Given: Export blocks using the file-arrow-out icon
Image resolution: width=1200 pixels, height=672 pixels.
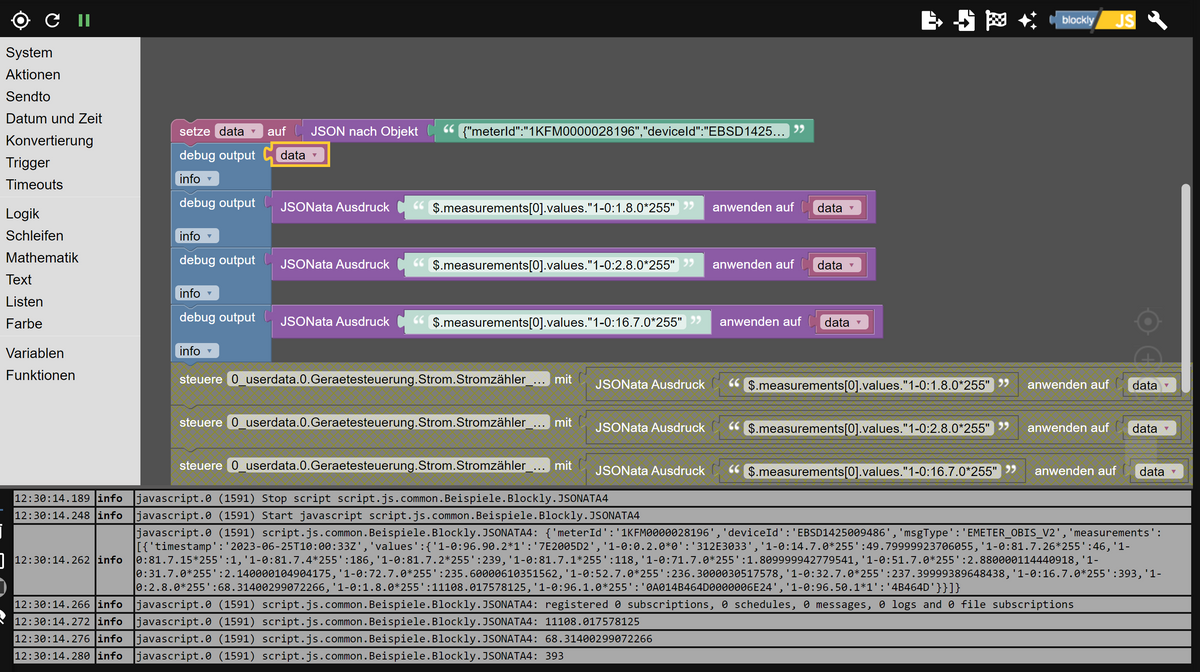Looking at the screenshot, I should click(931, 20).
